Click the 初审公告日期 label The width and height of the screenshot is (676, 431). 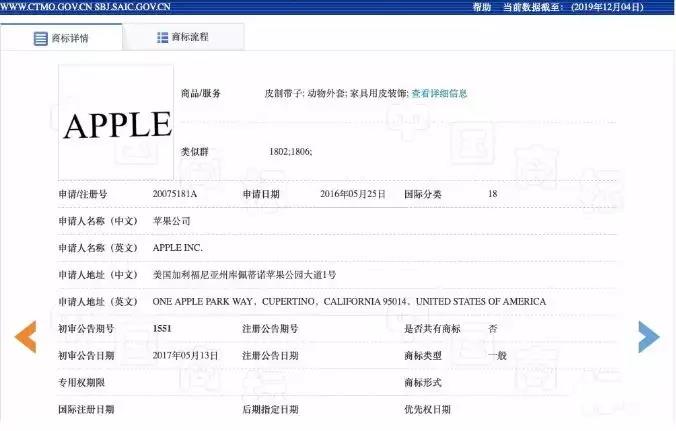click(x=86, y=356)
